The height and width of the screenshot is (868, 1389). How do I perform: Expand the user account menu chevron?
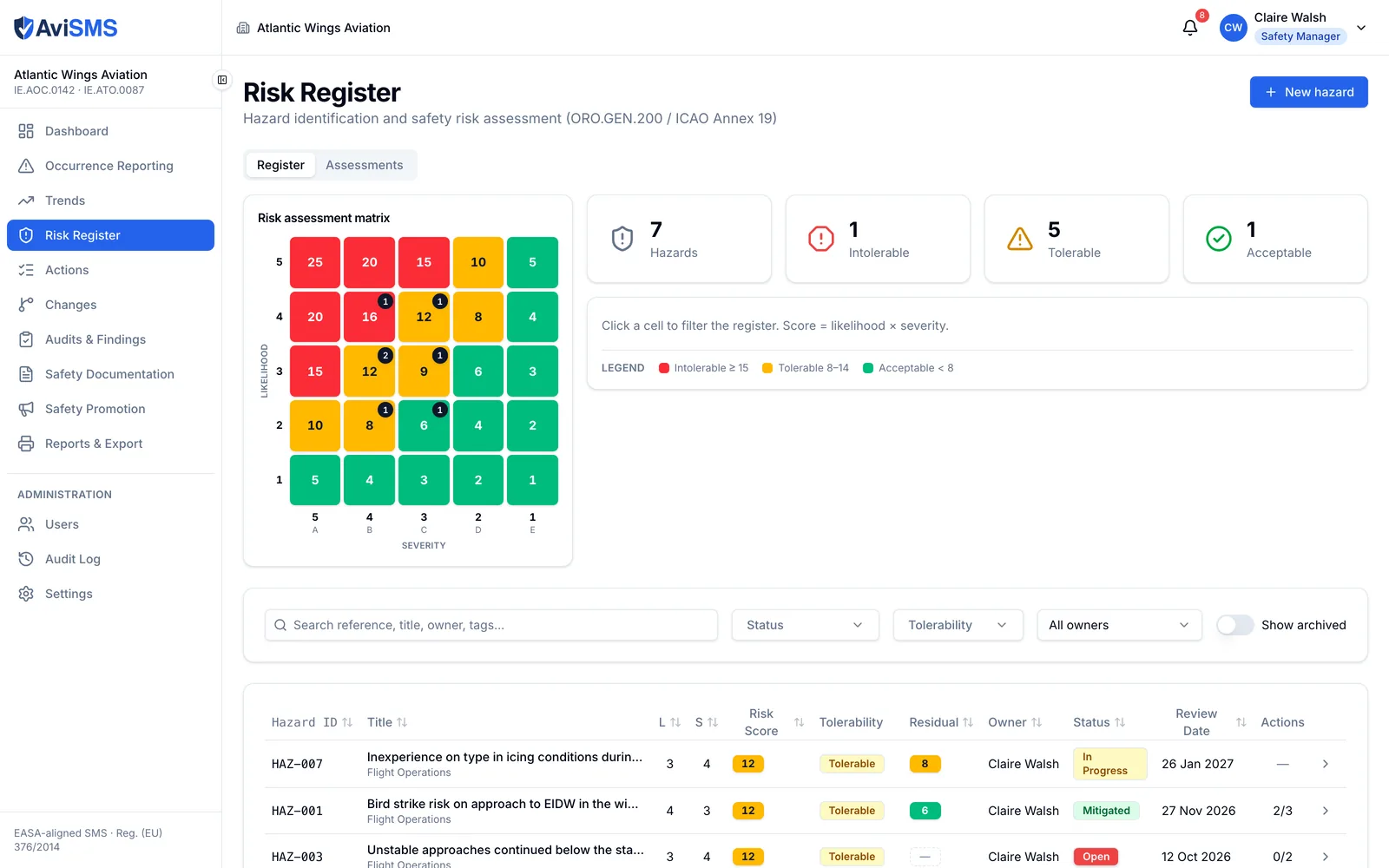[1361, 28]
